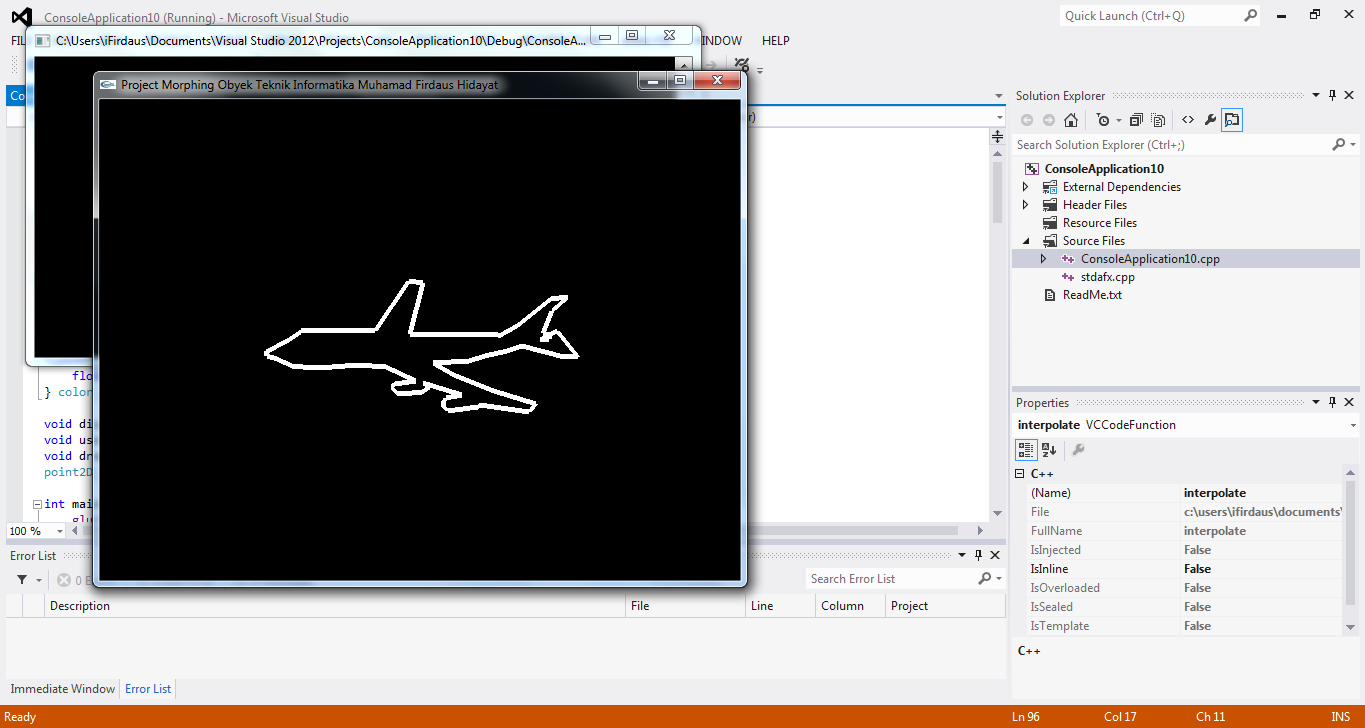Click the Back arrow in Solution Explorer toolbar
Screen dimensions: 1365x728
[x=1027, y=120]
